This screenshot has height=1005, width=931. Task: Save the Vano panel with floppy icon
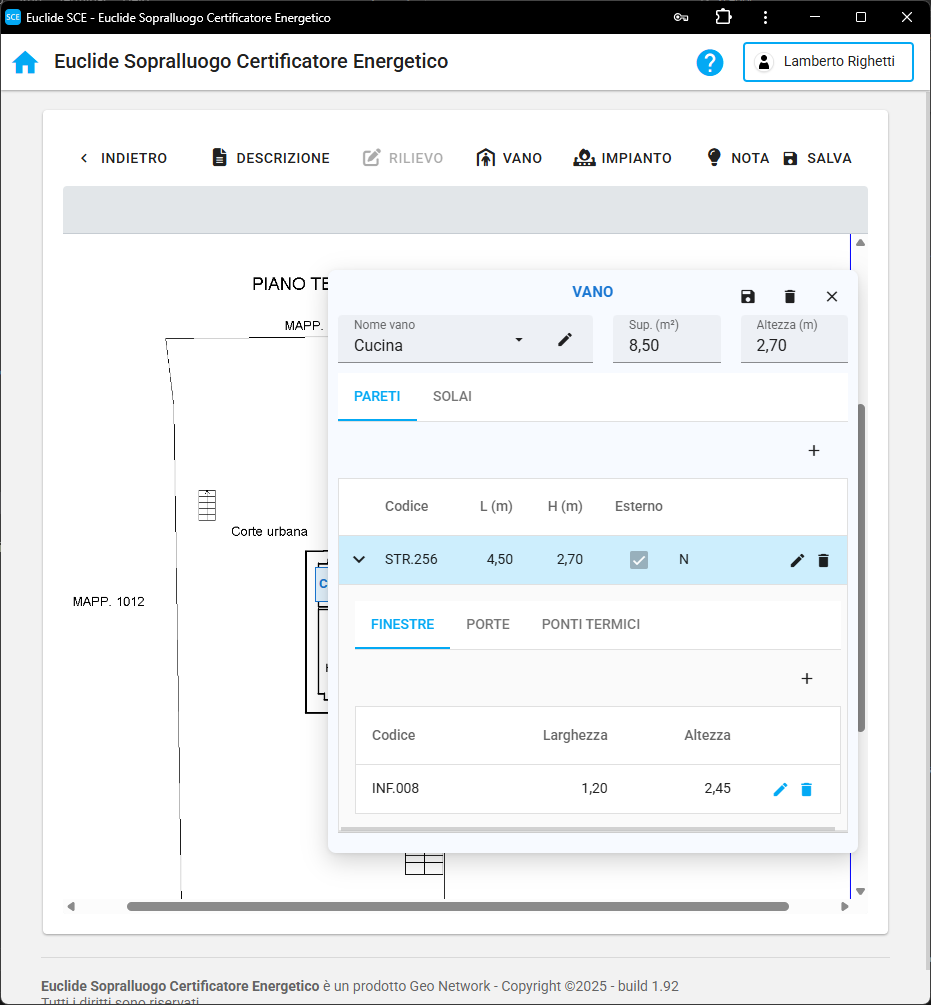tap(748, 296)
